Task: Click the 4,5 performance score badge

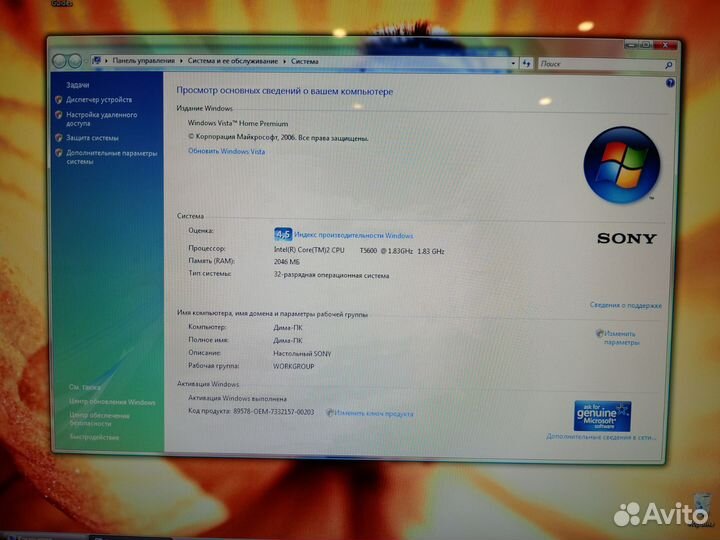Action: [x=283, y=235]
